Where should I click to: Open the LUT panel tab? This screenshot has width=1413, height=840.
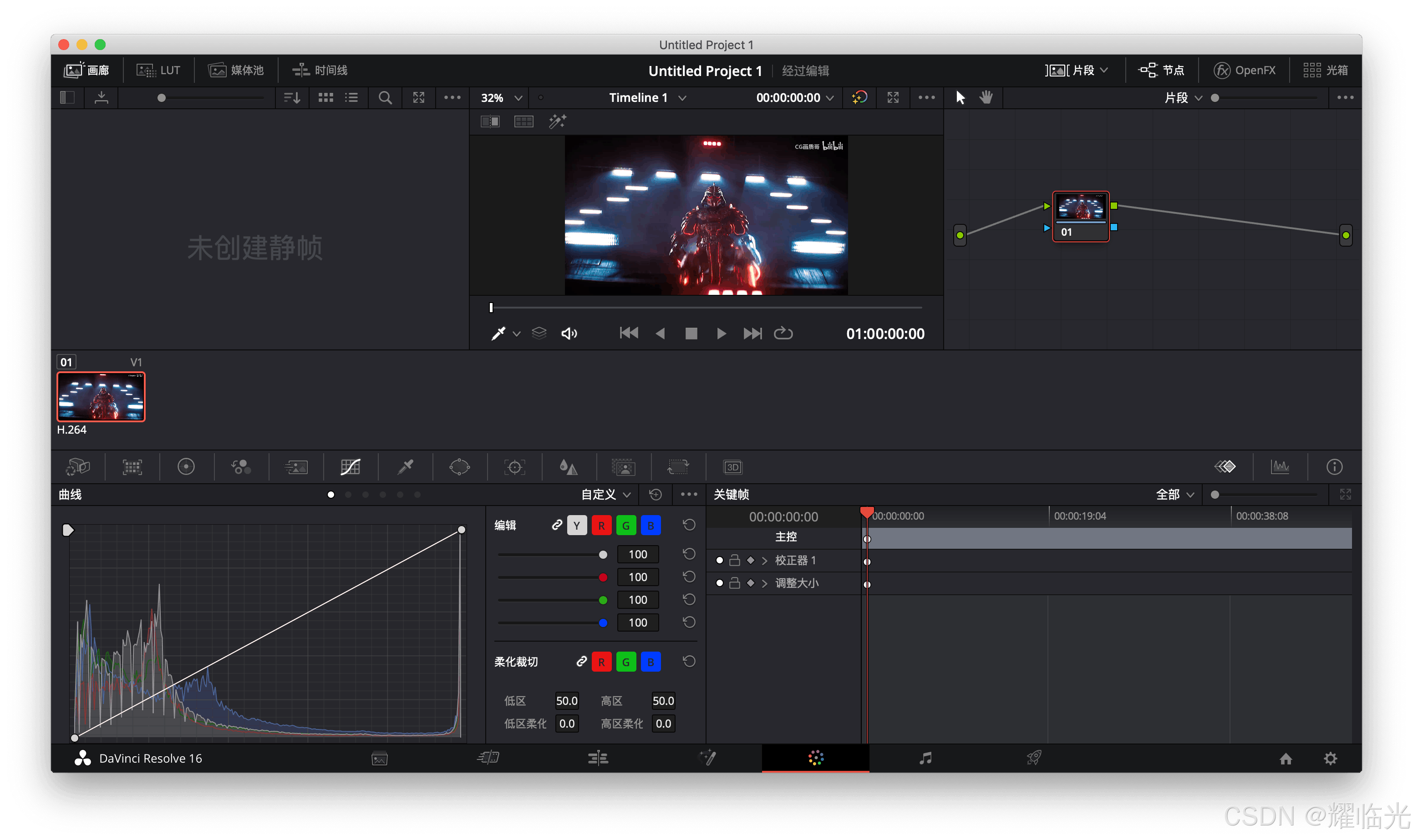pyautogui.click(x=158, y=70)
